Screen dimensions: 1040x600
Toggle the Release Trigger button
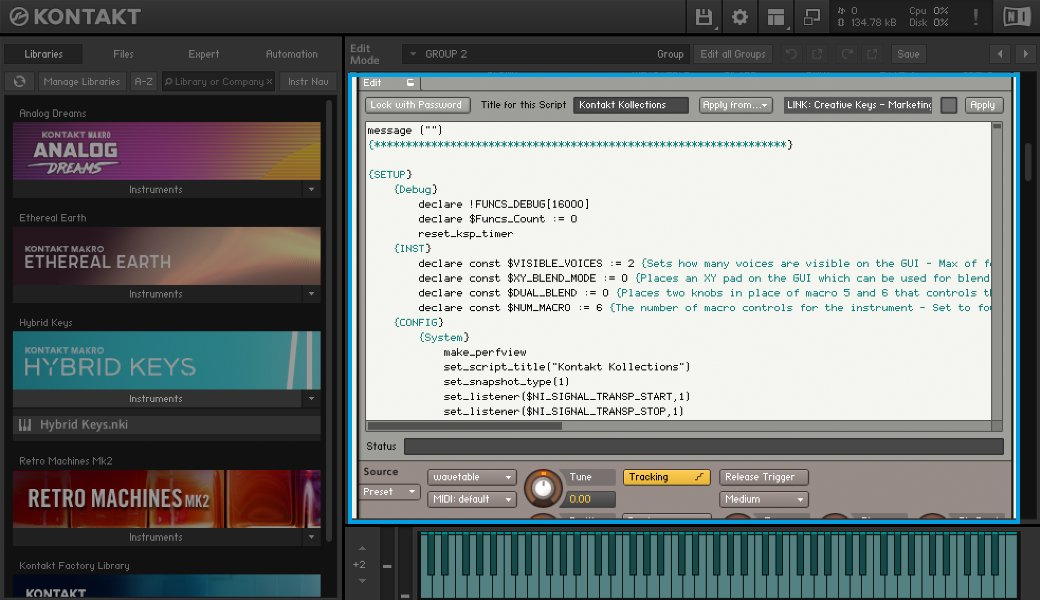(763, 477)
